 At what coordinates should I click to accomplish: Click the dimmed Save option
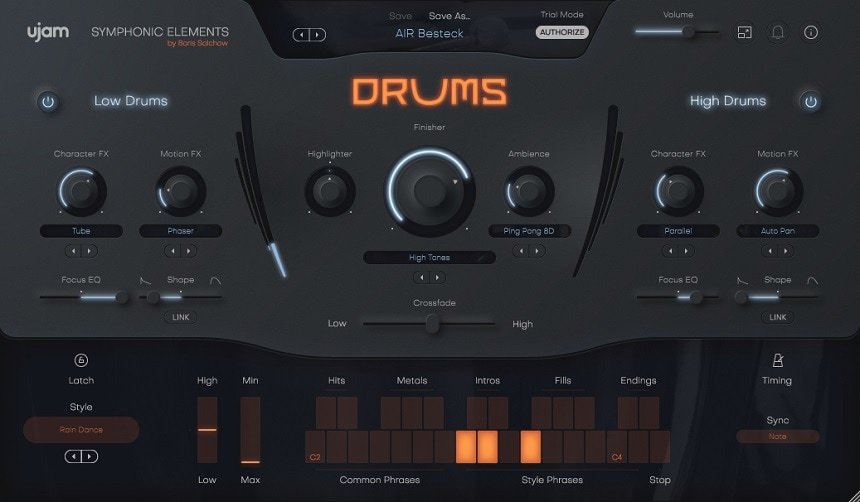click(400, 16)
